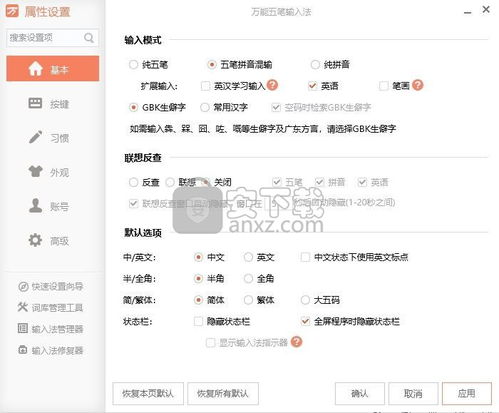Click the gear icon for 高级
499x413 pixels.
click(35, 240)
